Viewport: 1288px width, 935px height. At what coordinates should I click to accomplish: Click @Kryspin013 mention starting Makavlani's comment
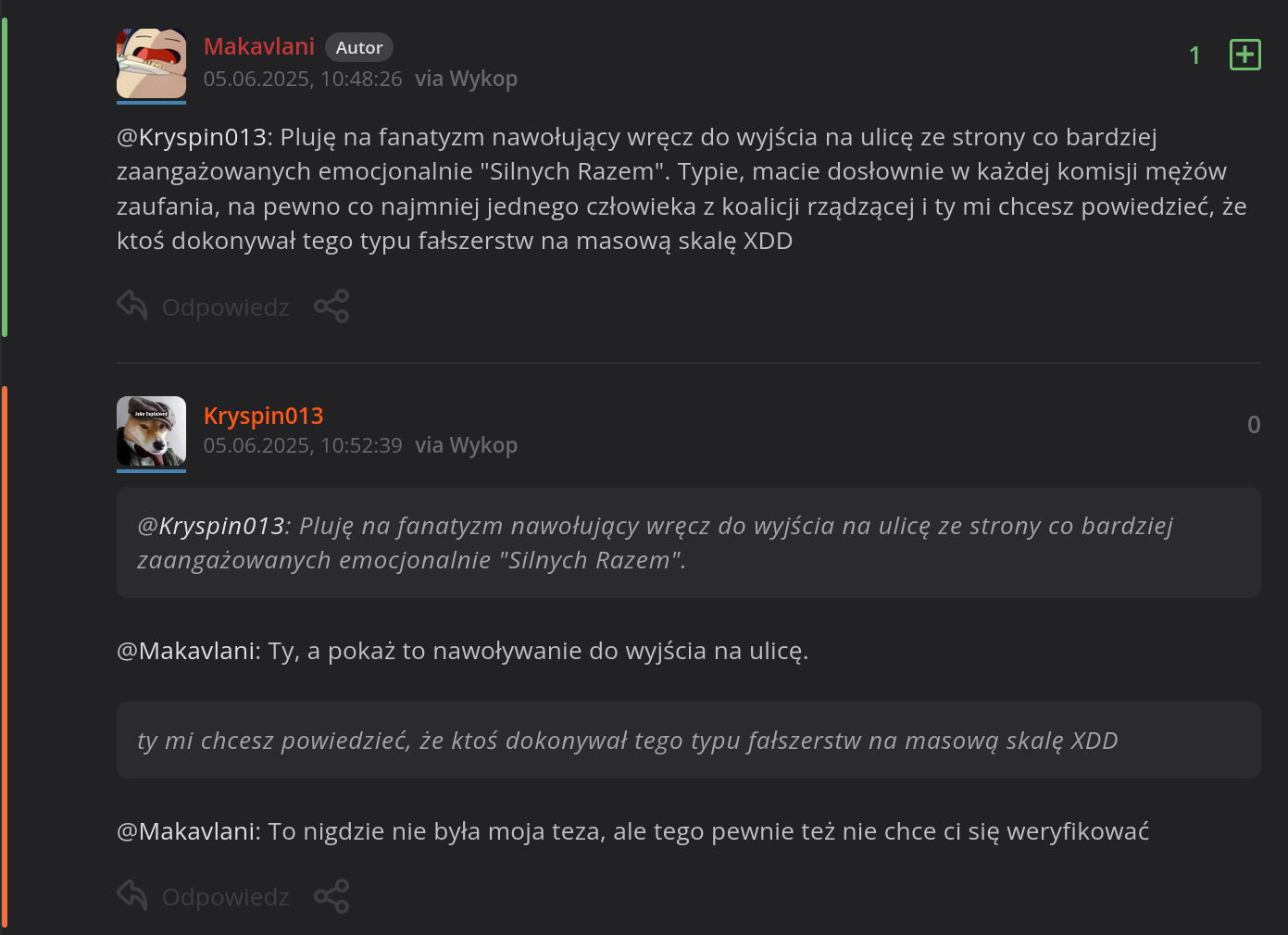coord(194,137)
